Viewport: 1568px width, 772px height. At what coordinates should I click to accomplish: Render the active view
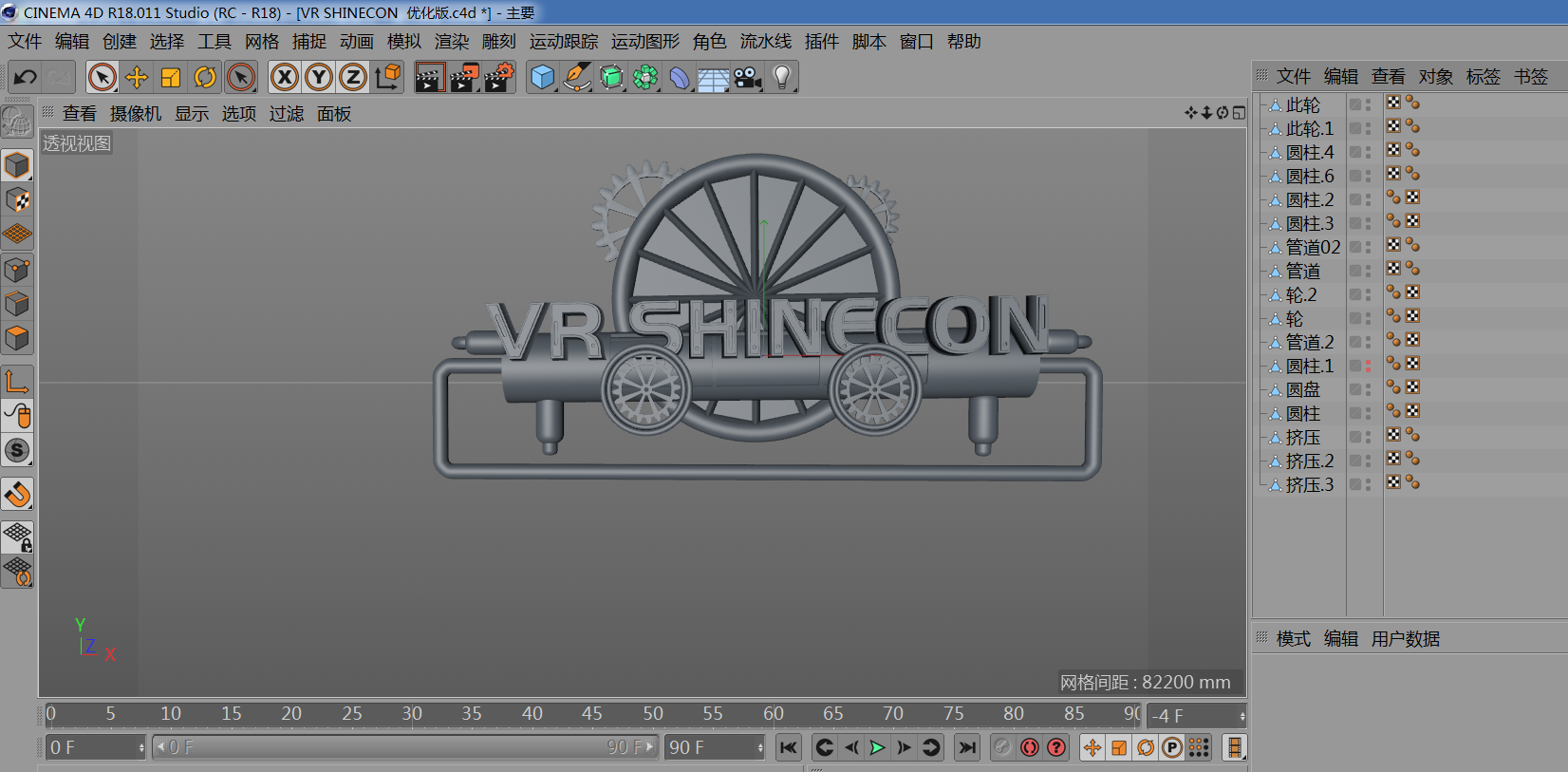pyautogui.click(x=429, y=77)
